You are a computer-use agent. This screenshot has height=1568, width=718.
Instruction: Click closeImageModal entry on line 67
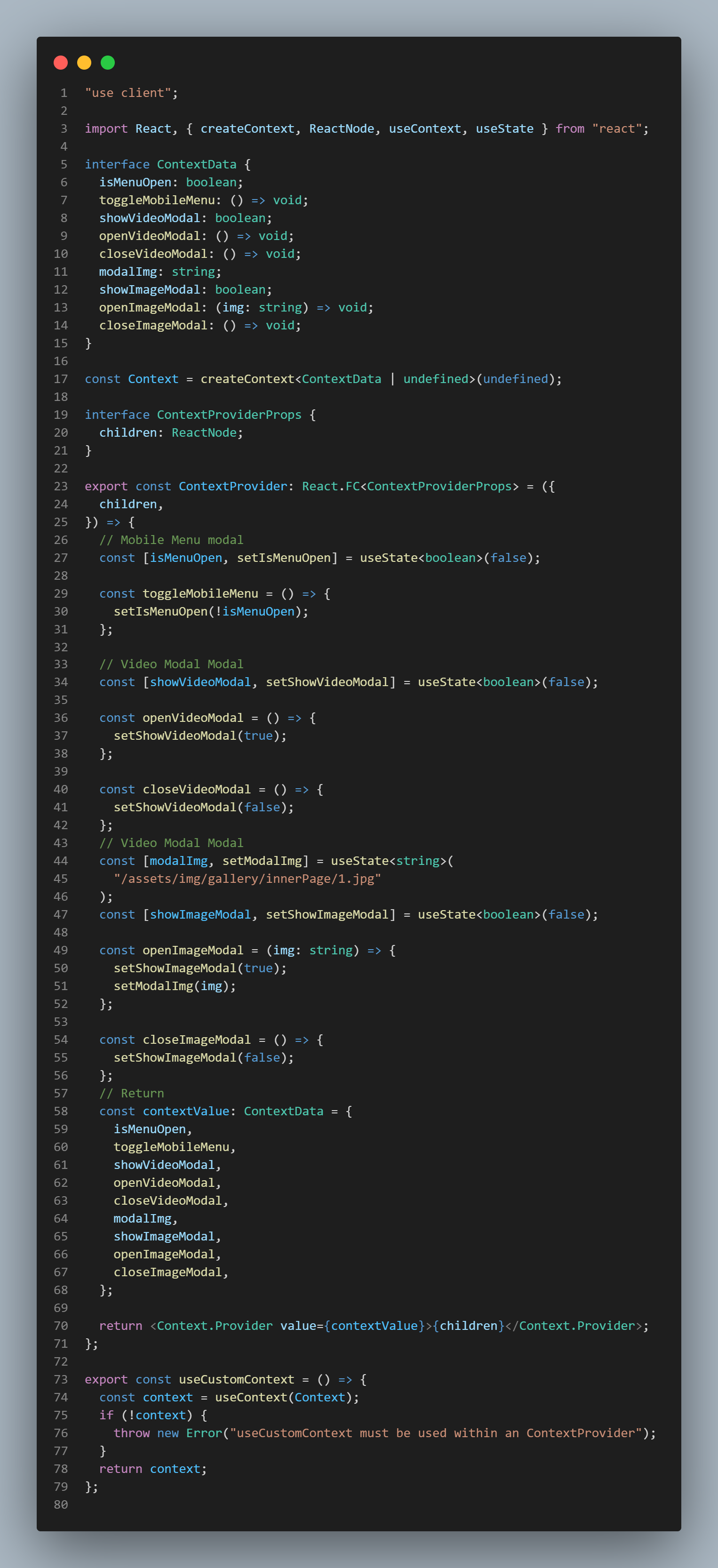[168, 1272]
